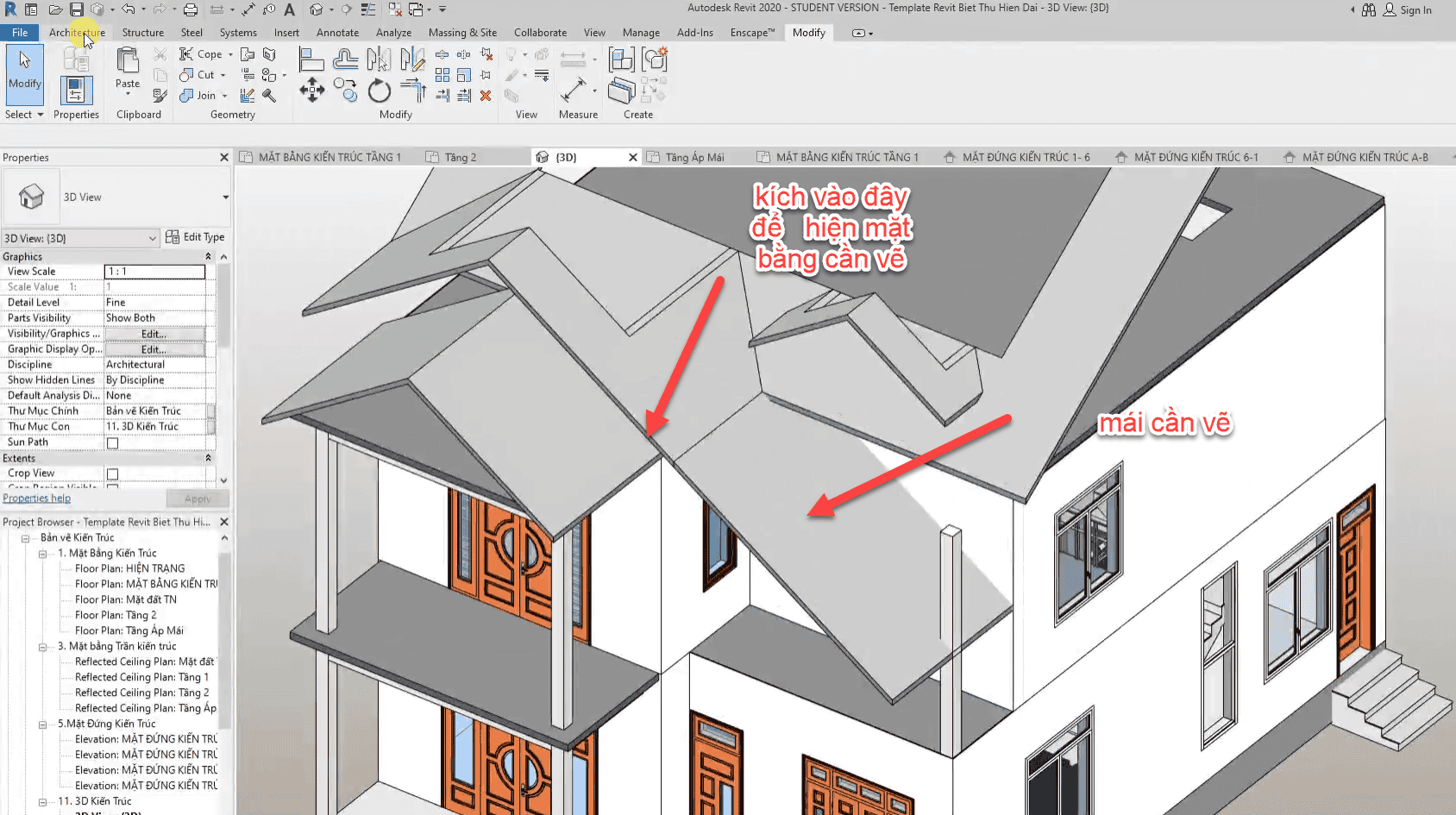
Task: Select the Copy tool in Modify panel
Action: pyautogui.click(x=346, y=90)
